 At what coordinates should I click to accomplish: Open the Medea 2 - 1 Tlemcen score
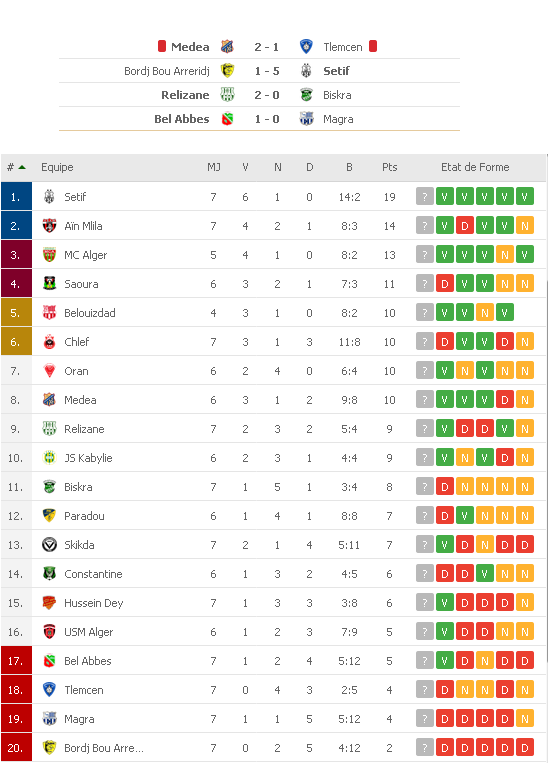pyautogui.click(x=267, y=47)
